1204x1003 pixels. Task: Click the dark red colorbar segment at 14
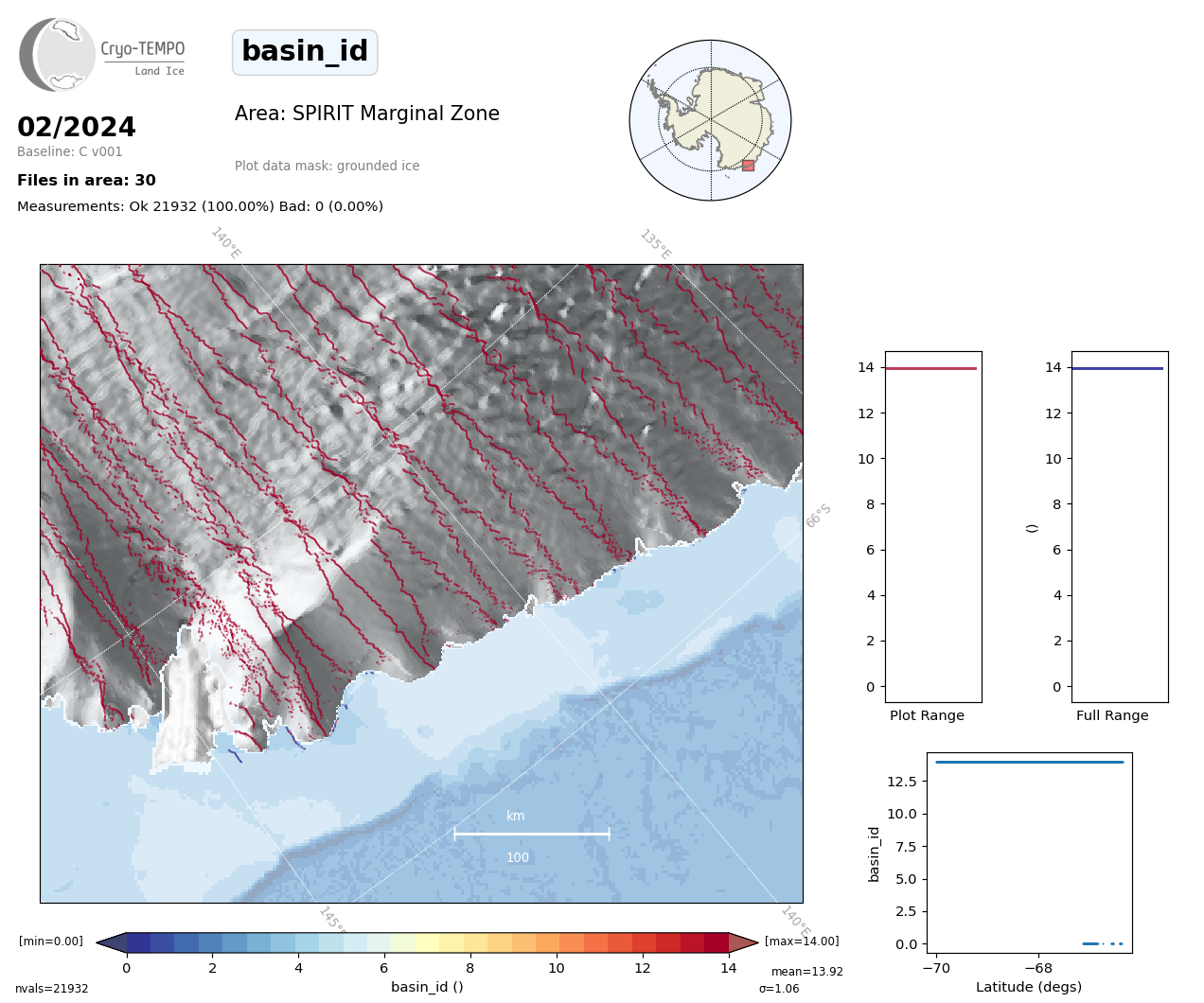(x=717, y=942)
